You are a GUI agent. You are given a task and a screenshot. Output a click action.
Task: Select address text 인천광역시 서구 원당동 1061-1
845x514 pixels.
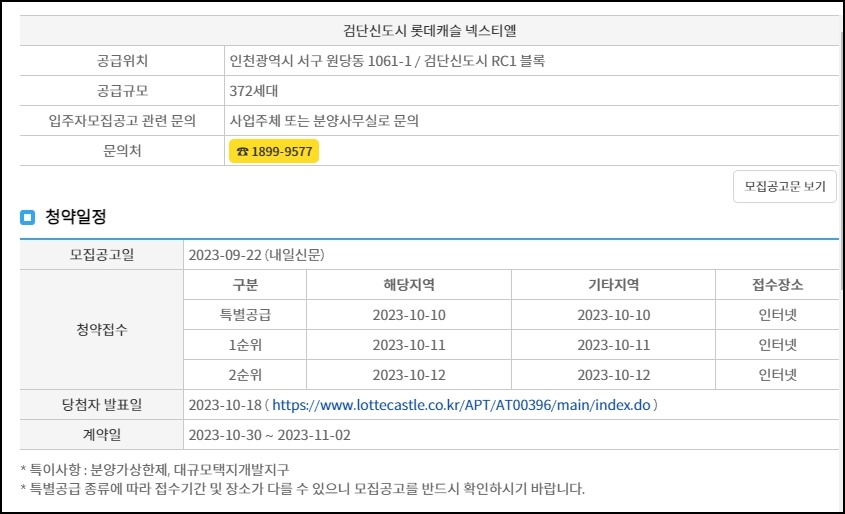(x=320, y=61)
